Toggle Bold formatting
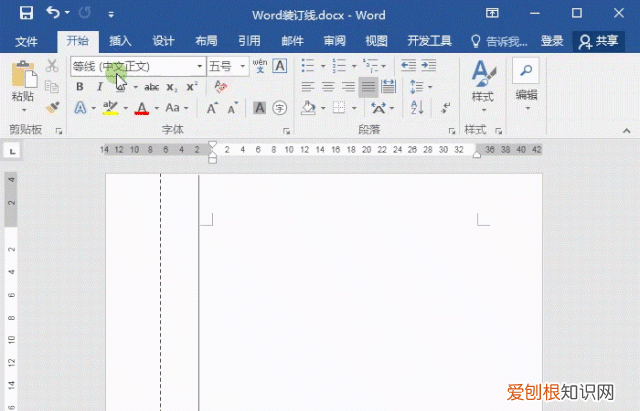This screenshot has height=411, width=640. pos(80,87)
